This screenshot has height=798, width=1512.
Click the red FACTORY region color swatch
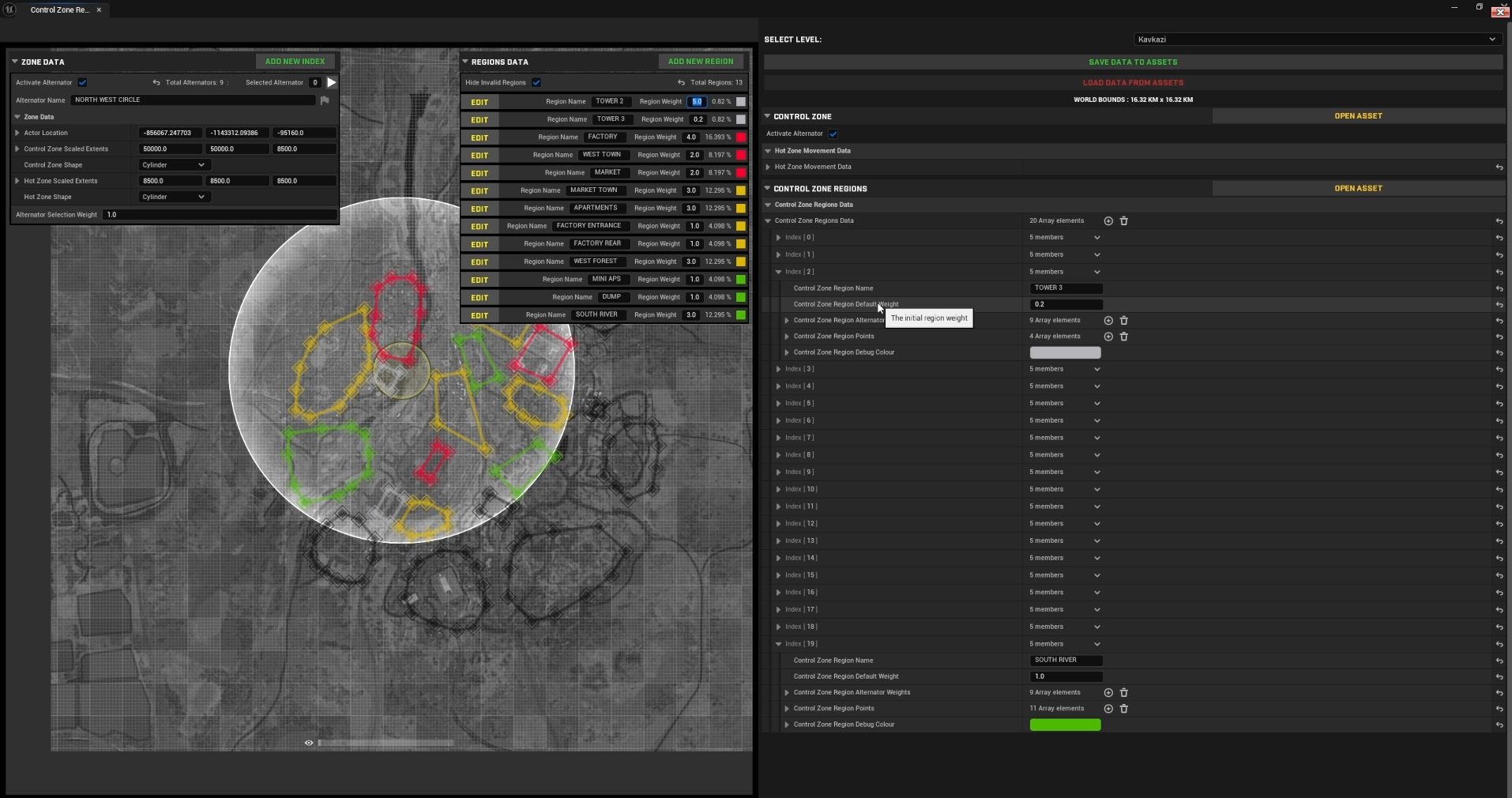point(741,137)
